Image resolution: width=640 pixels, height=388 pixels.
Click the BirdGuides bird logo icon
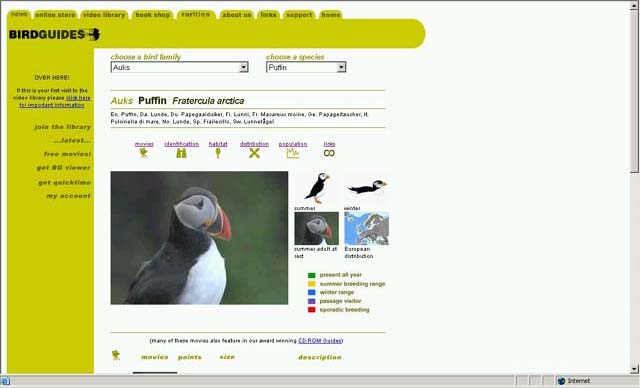pyautogui.click(x=94, y=35)
